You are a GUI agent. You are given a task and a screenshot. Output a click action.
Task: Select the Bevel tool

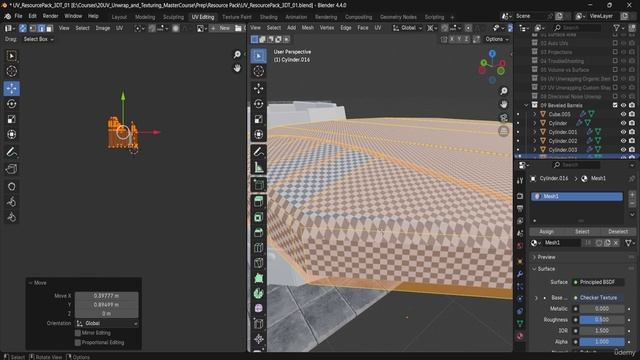[x=258, y=233]
